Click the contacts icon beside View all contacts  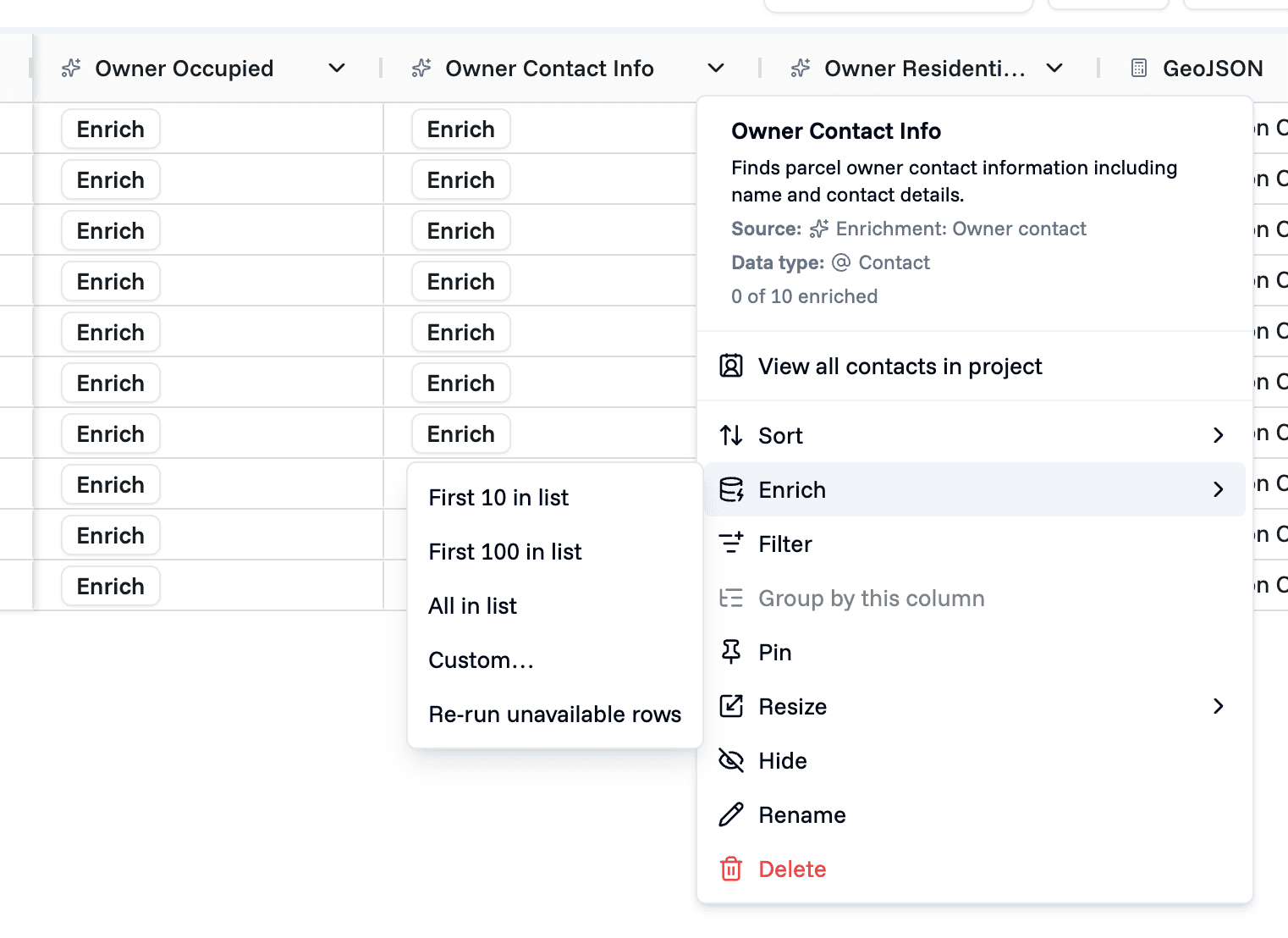pos(731,366)
